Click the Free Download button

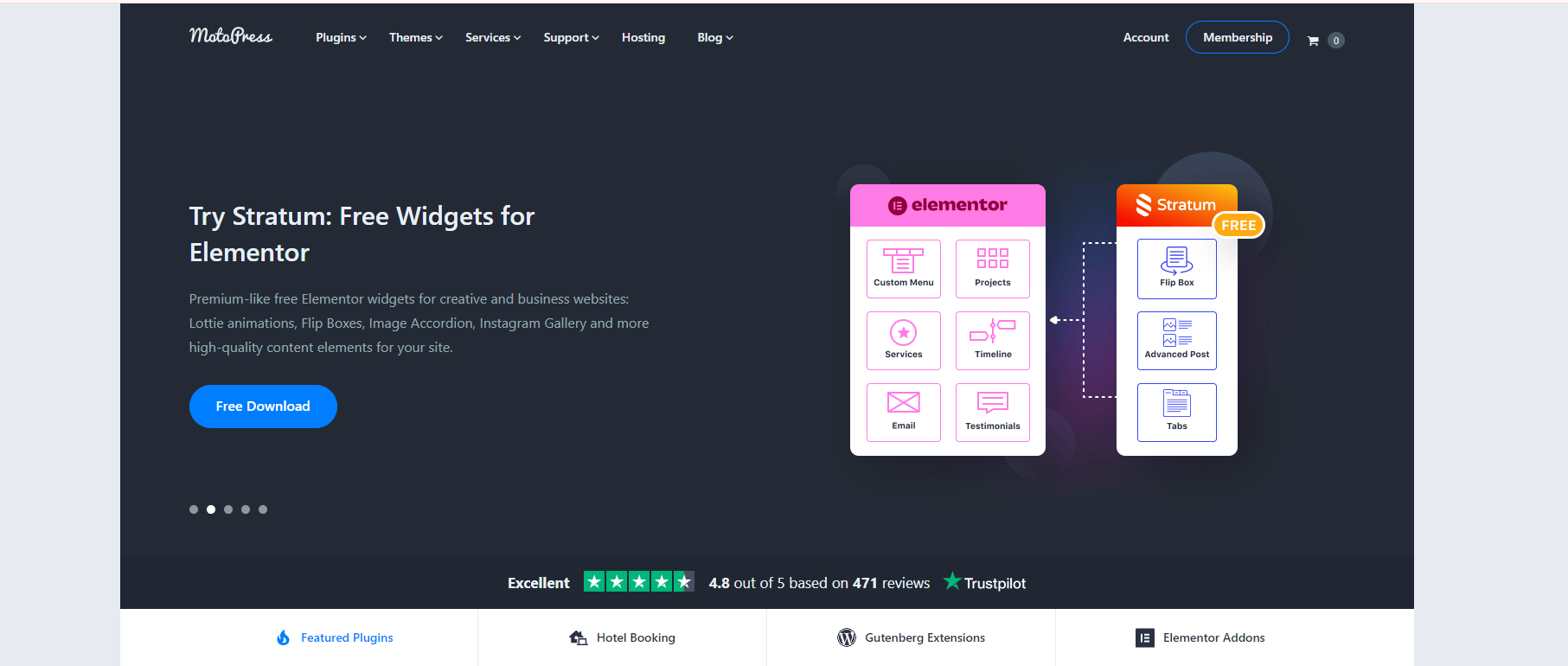coord(263,407)
